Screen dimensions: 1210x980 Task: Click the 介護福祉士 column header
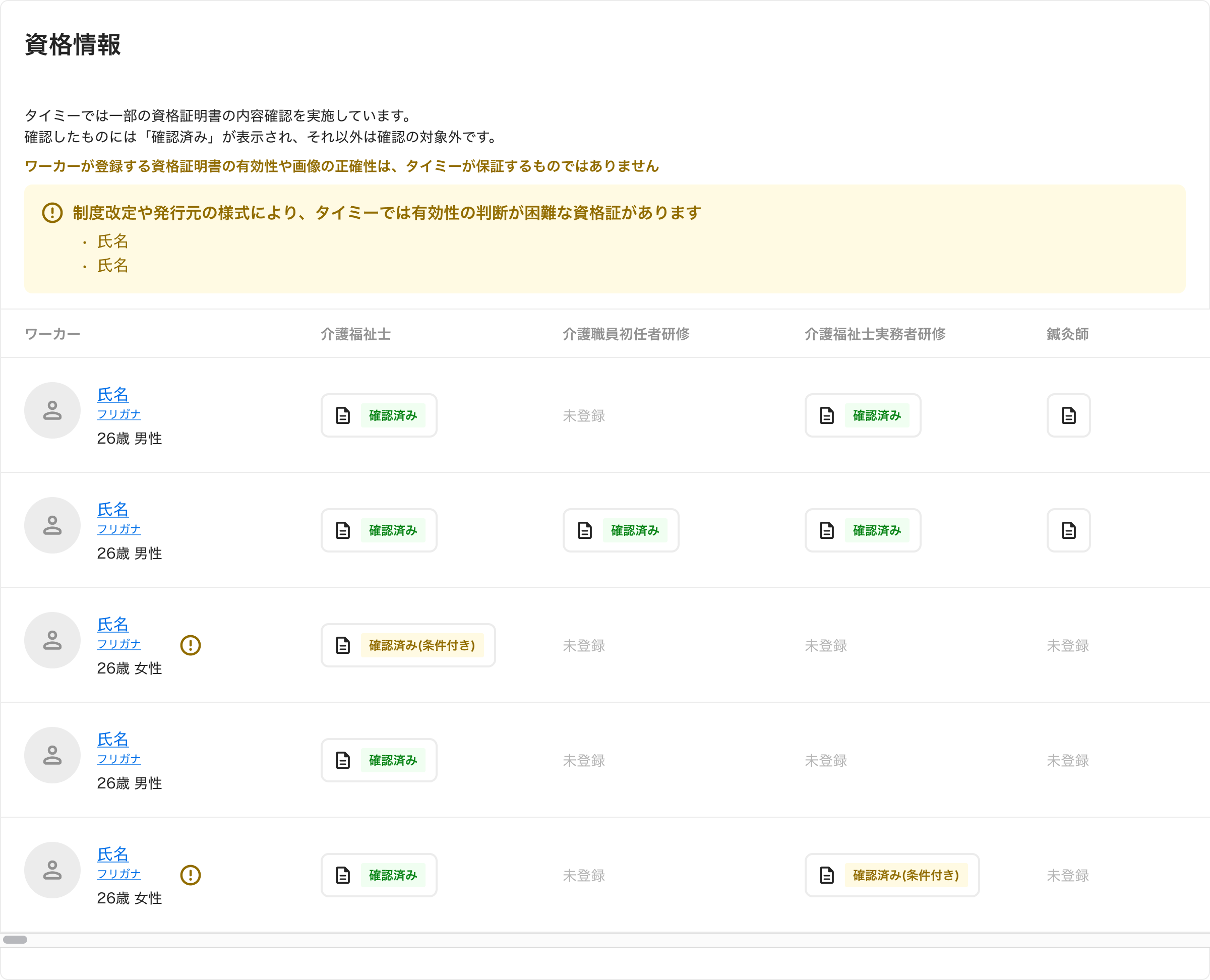[x=356, y=334]
